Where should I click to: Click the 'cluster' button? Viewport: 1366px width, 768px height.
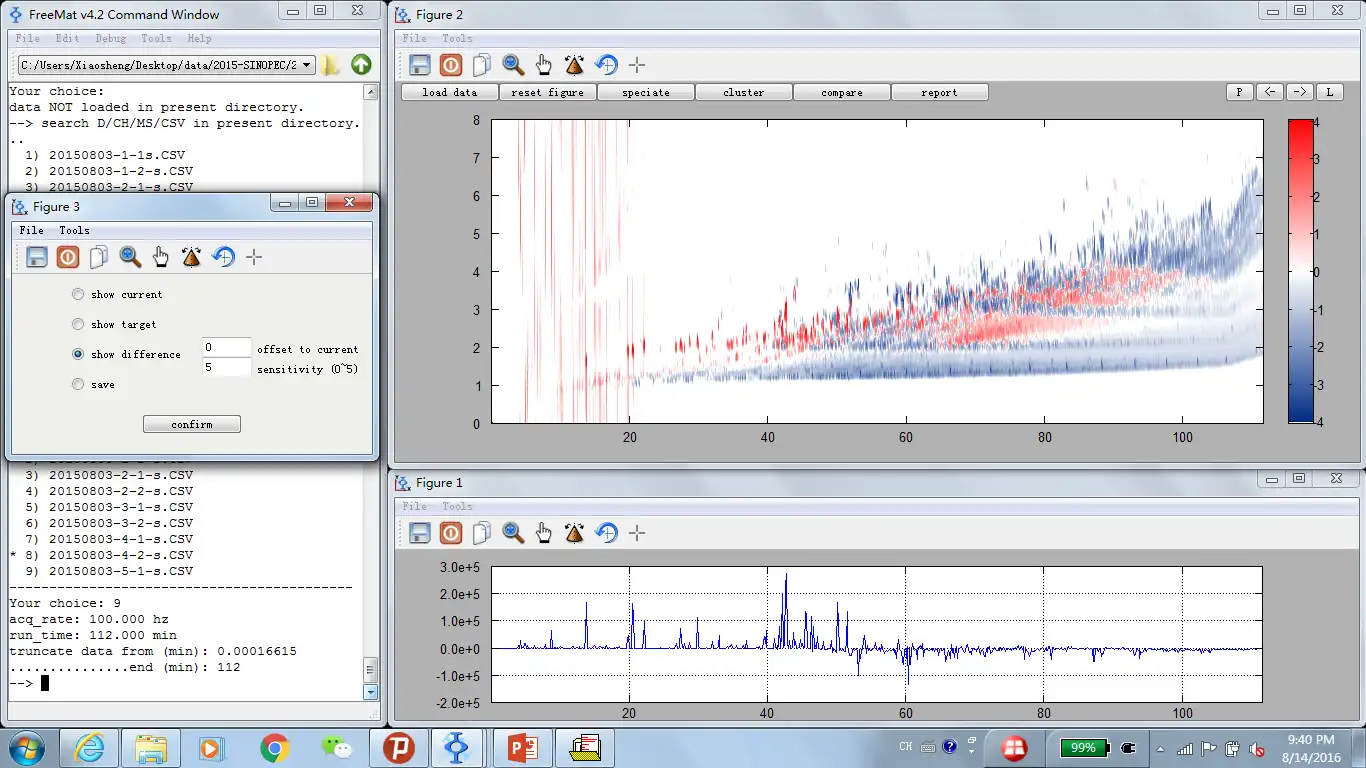coord(744,92)
